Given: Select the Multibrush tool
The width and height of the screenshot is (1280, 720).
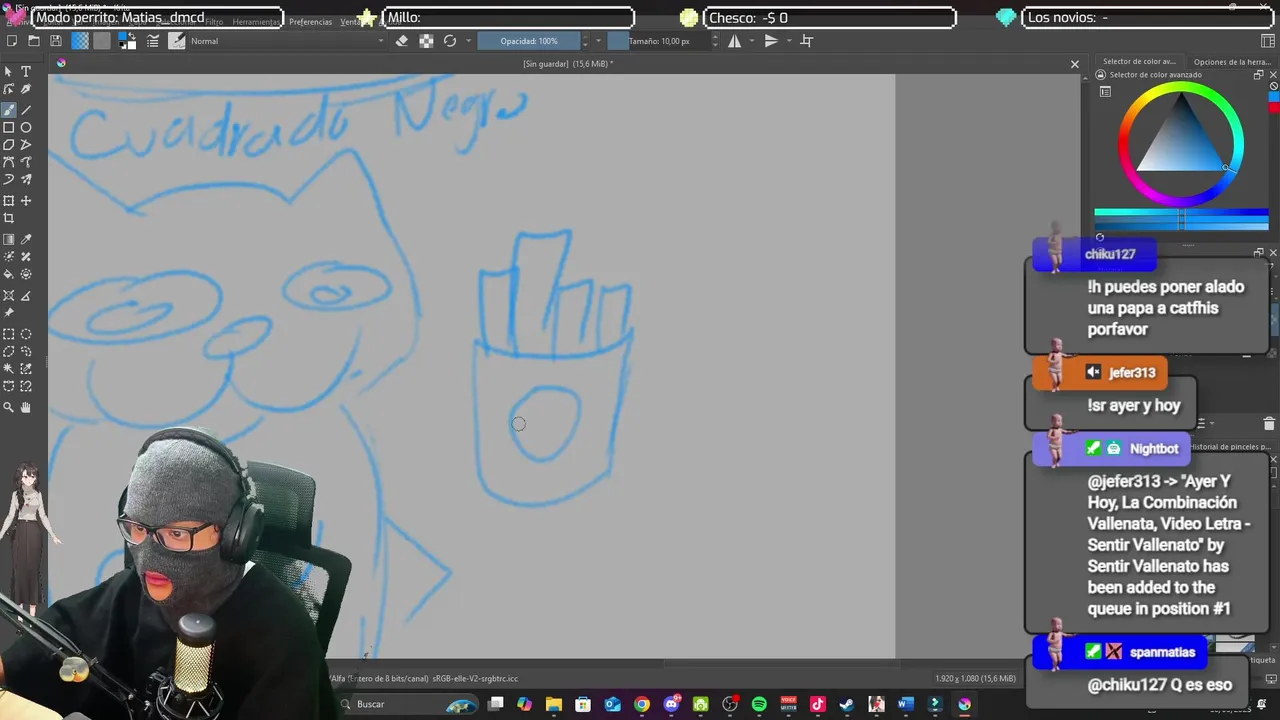Looking at the screenshot, I should click(26, 180).
